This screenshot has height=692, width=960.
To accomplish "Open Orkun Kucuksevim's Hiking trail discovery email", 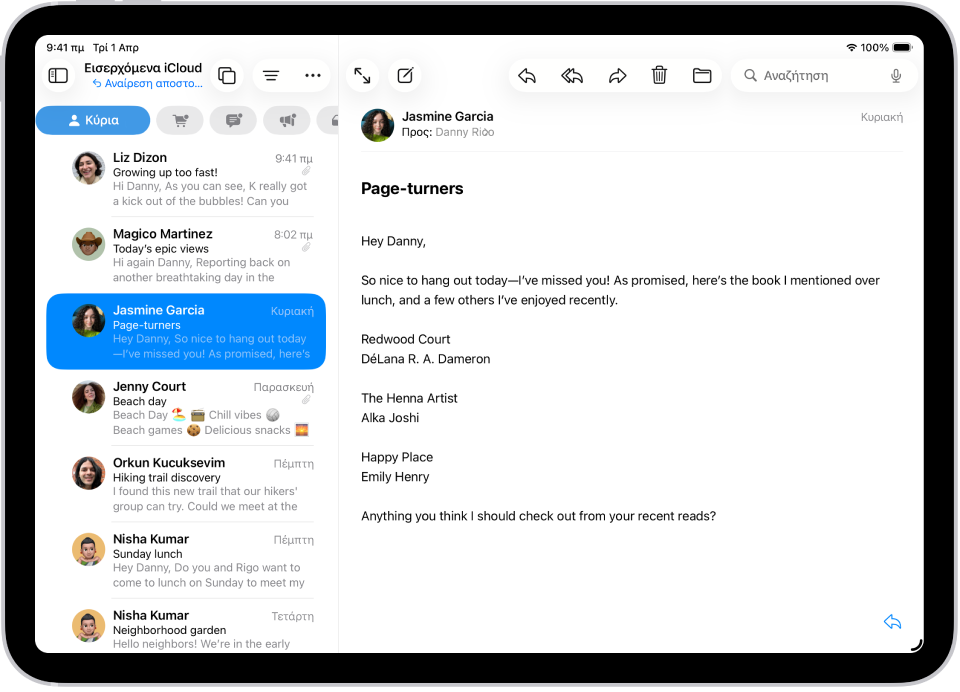I will coord(186,484).
